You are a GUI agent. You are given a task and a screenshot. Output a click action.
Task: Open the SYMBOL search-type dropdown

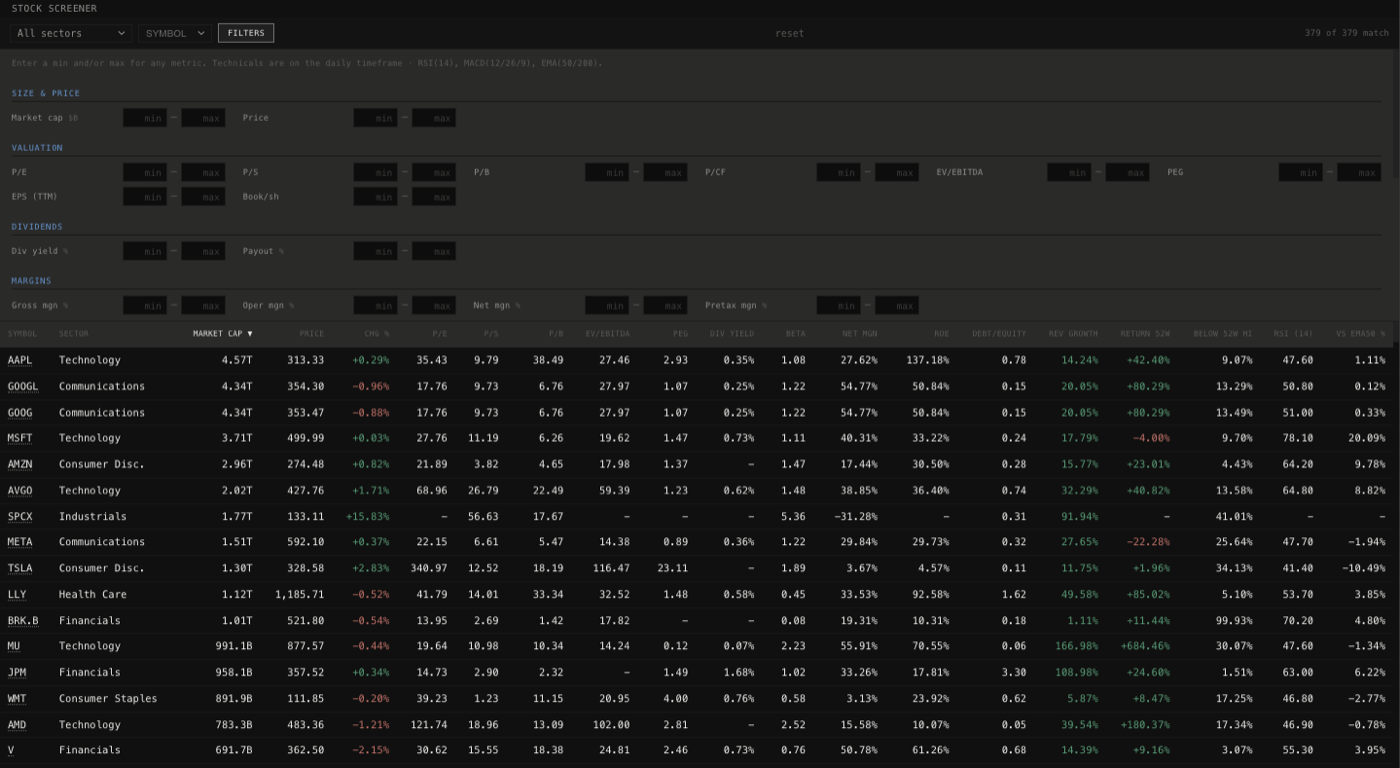tap(174, 33)
